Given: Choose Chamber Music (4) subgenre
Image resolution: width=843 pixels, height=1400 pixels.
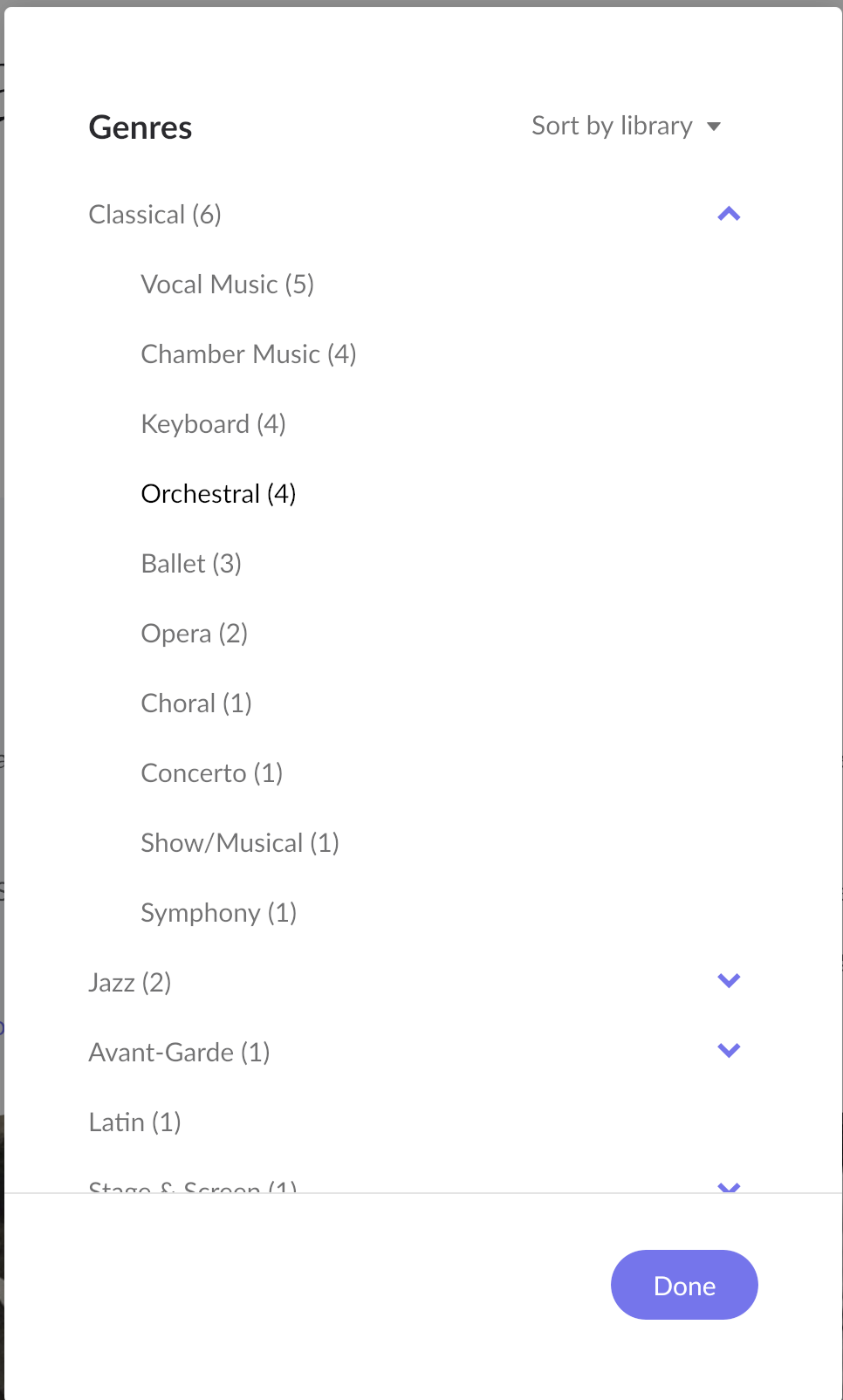Looking at the screenshot, I should [x=249, y=354].
